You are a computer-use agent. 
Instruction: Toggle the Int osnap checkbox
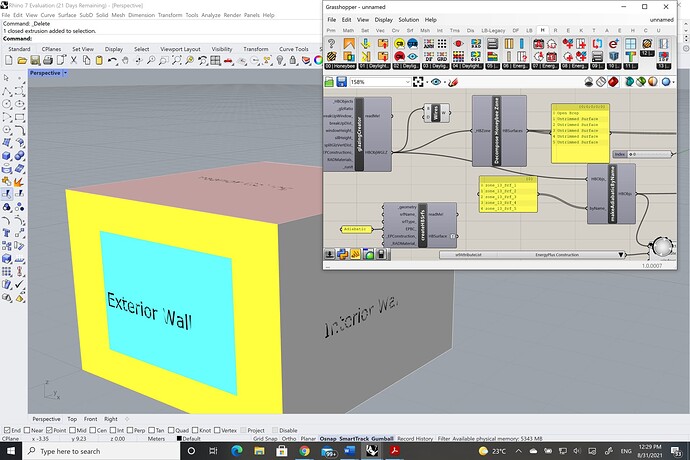(113, 430)
